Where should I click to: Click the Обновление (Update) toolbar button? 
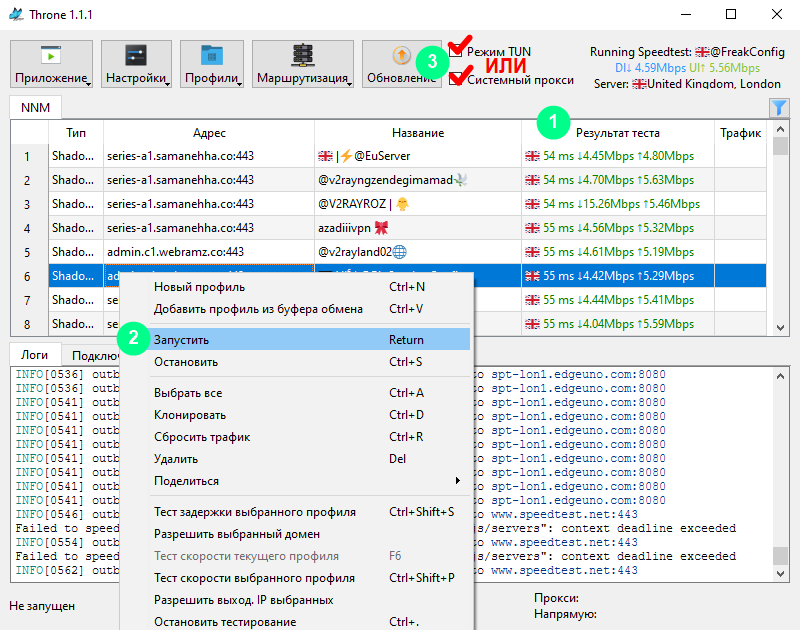pyautogui.click(x=400, y=64)
